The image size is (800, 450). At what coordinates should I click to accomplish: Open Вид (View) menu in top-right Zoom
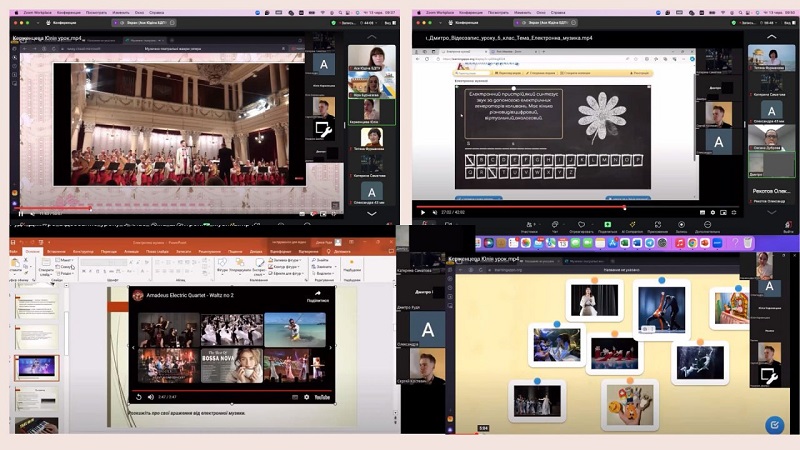coord(790,23)
